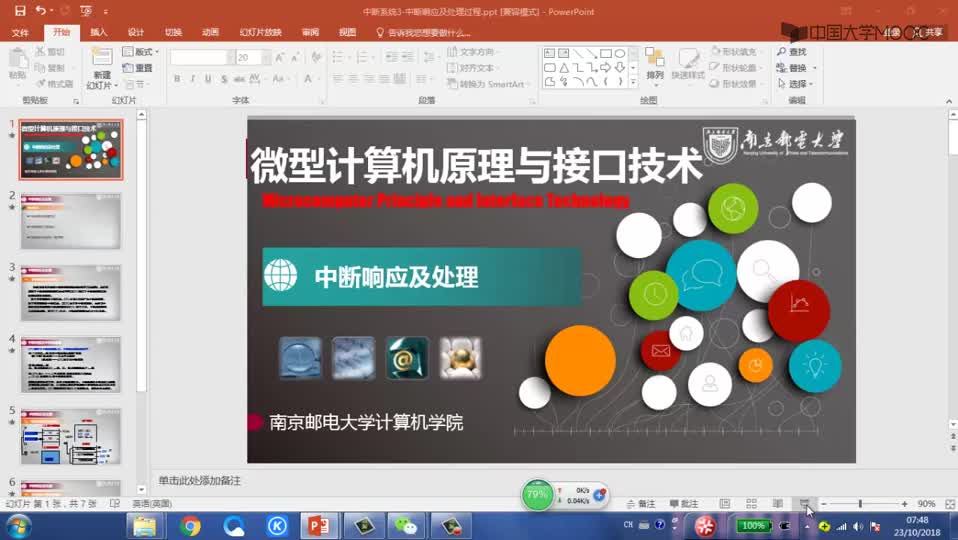Open the Replace (替换) dropdown arrow
The height and width of the screenshot is (540, 958).
pos(815,68)
